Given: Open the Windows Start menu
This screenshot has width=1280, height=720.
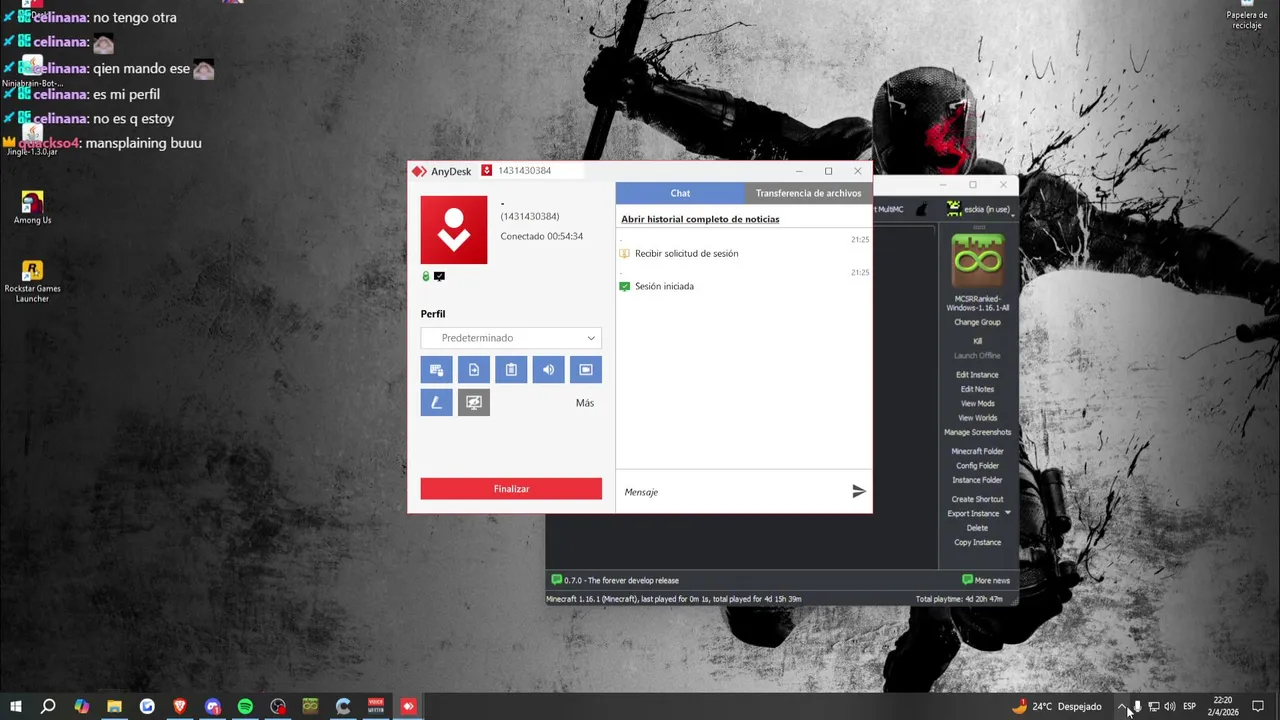Looking at the screenshot, I should click(15, 707).
